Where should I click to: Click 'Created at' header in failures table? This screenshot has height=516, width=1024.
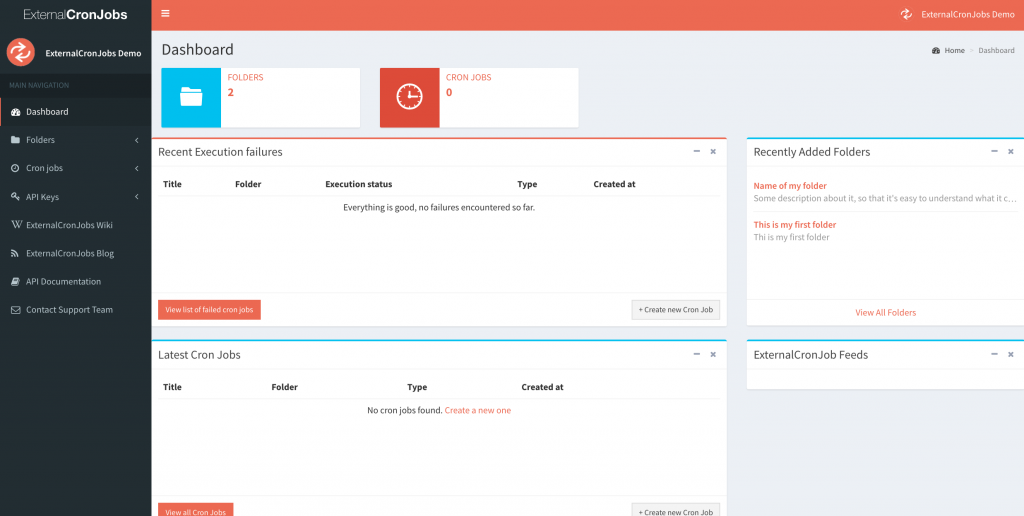(614, 184)
